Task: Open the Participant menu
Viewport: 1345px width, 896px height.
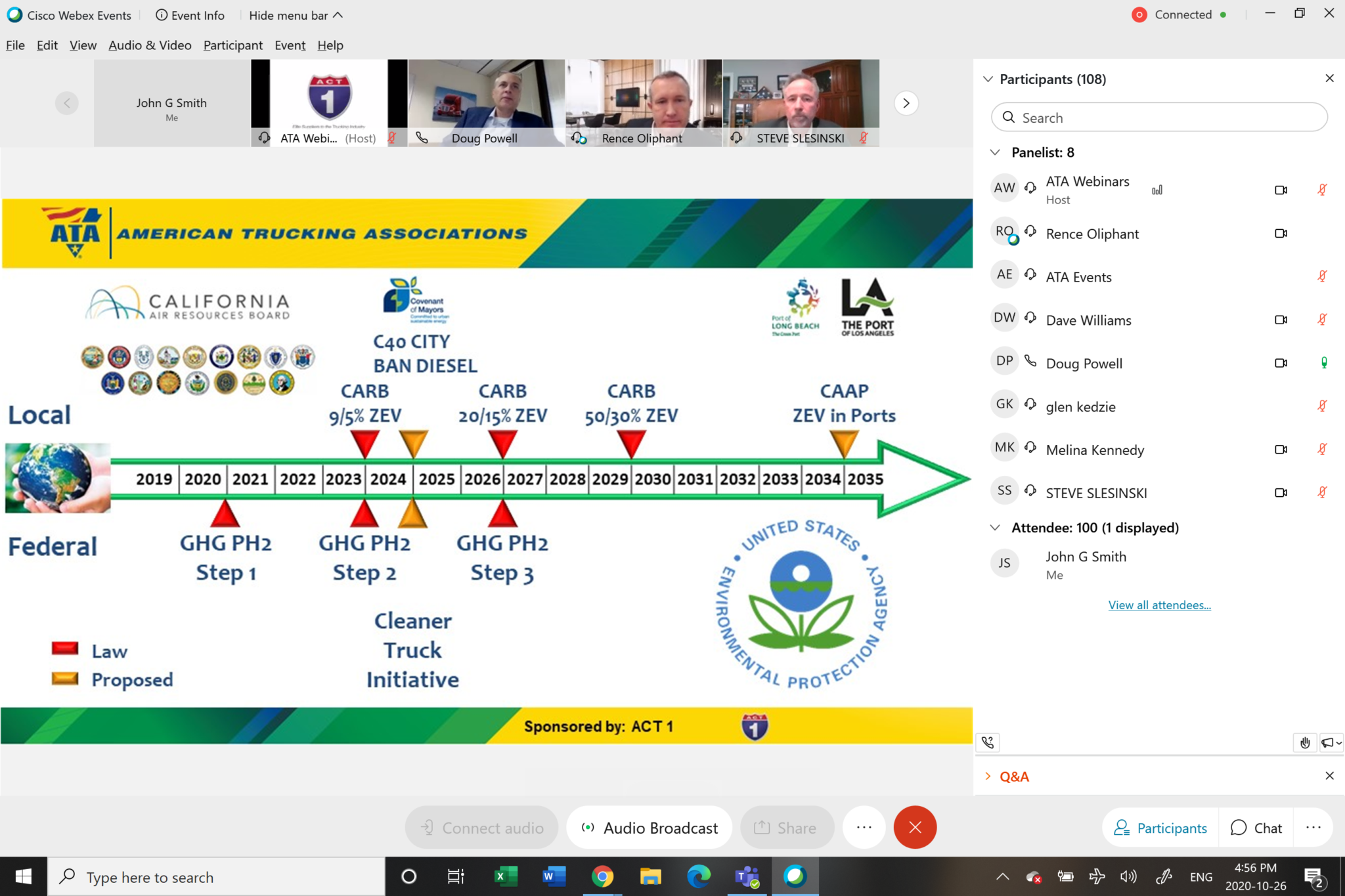Action: click(x=232, y=45)
